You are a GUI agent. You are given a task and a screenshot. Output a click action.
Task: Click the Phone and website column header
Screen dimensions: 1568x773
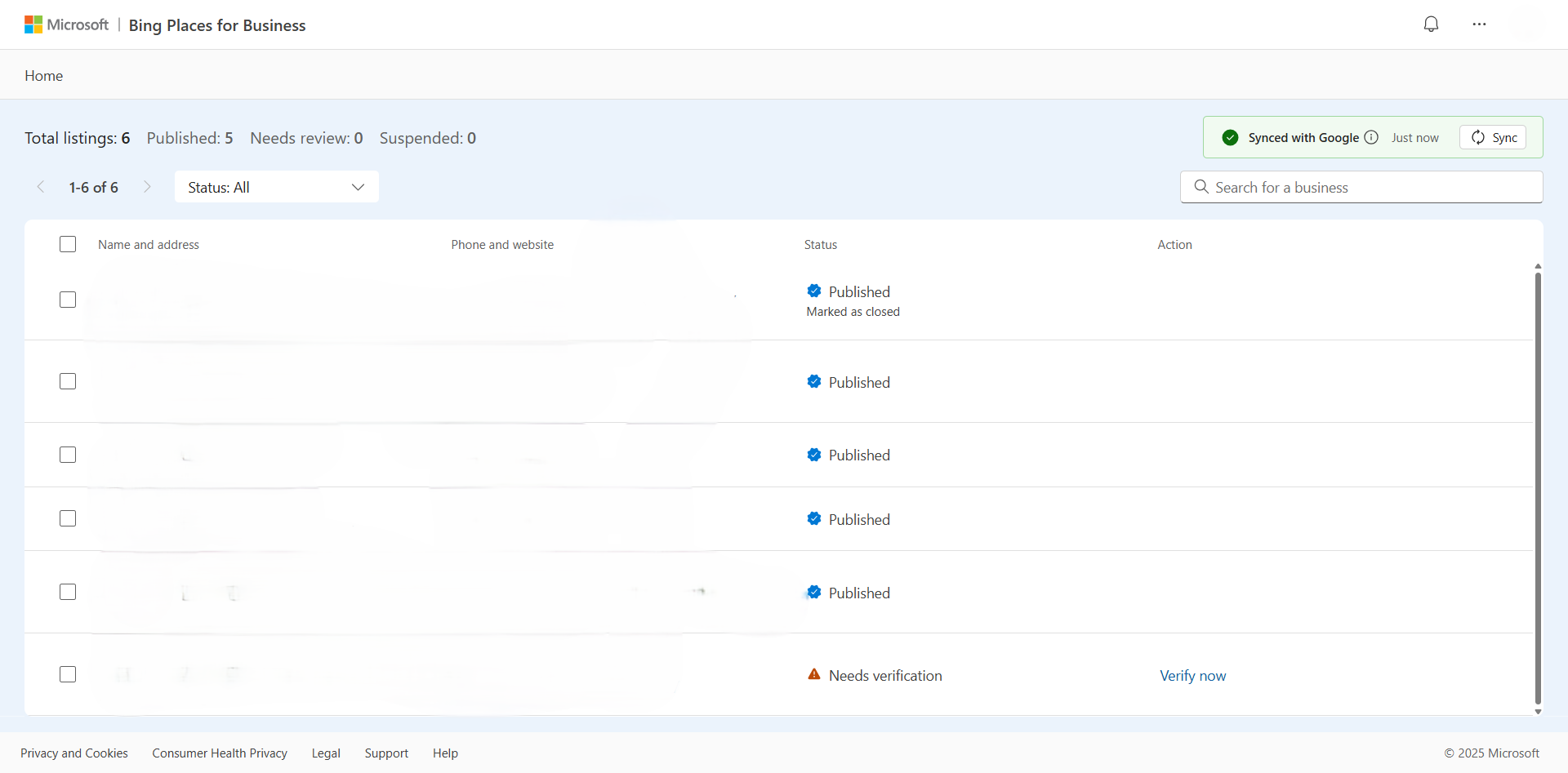tap(502, 244)
